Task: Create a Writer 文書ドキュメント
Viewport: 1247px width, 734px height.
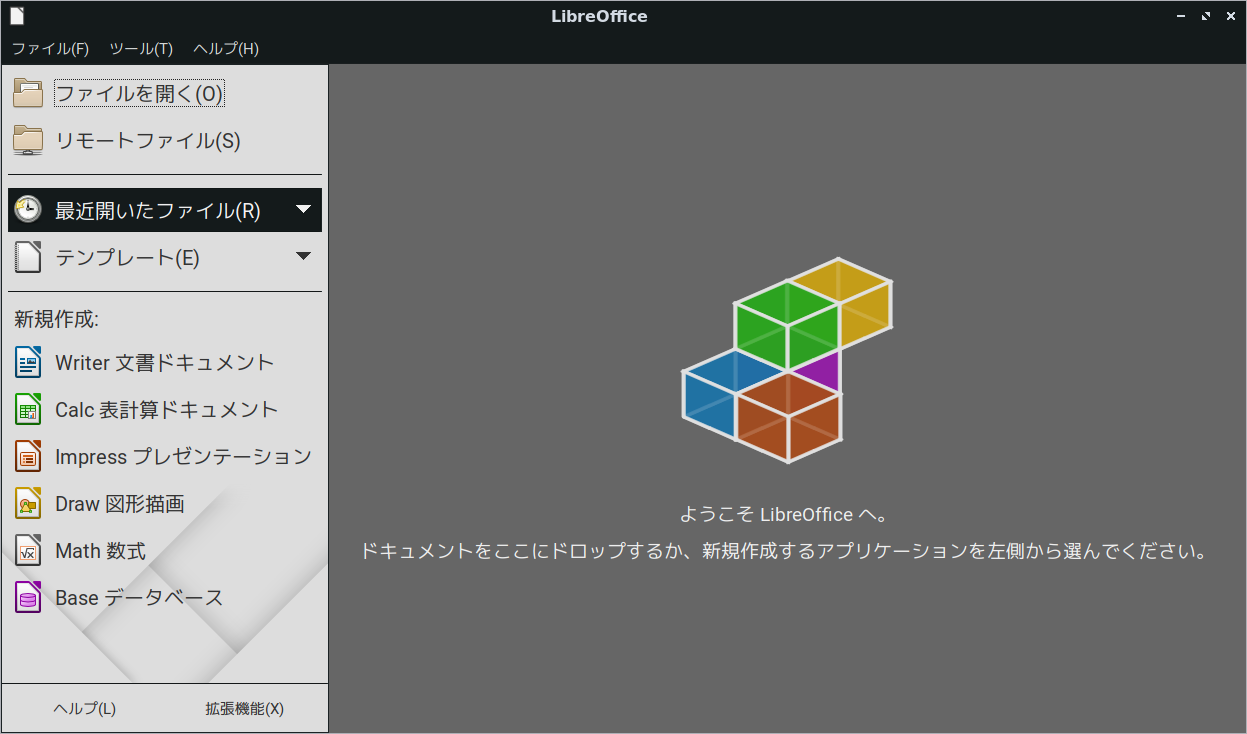Action: pyautogui.click(x=165, y=362)
